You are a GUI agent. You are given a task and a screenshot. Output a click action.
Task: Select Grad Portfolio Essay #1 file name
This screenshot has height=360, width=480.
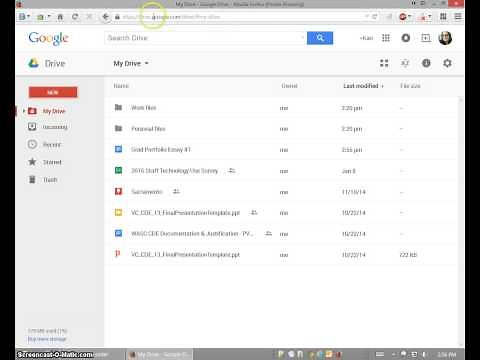coord(161,150)
